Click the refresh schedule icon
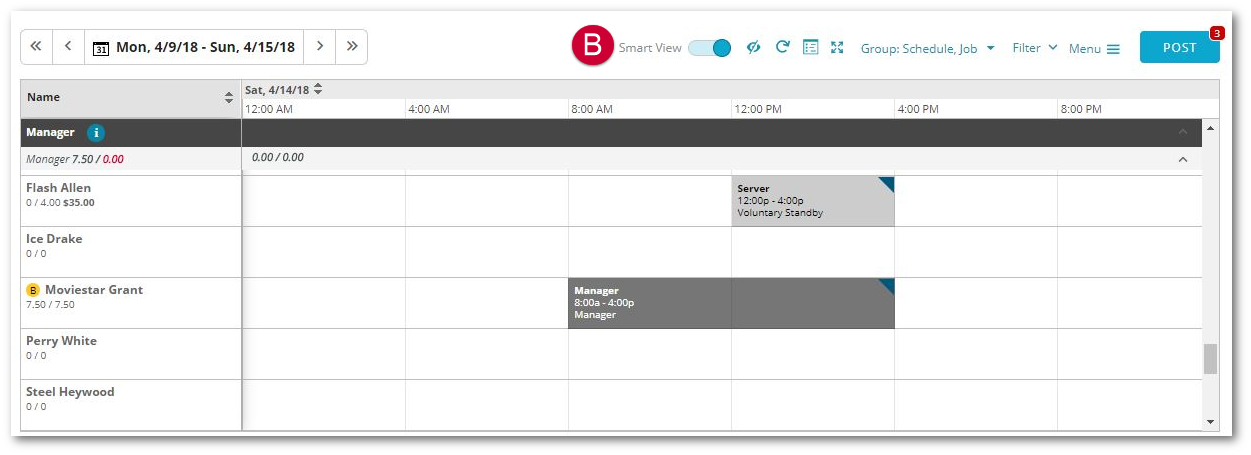The width and height of the screenshot is (1251, 455). coord(783,47)
